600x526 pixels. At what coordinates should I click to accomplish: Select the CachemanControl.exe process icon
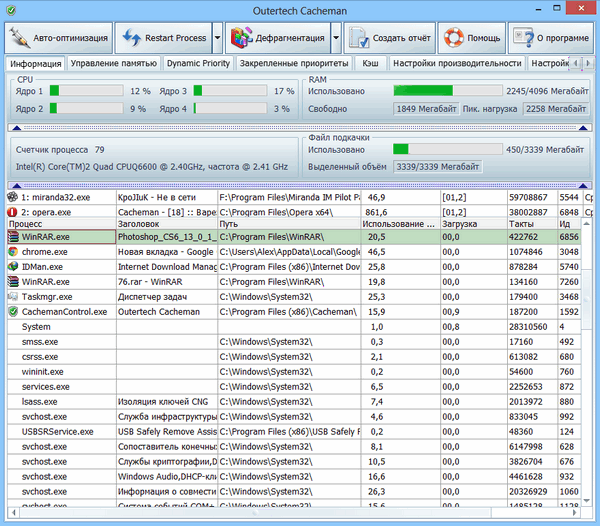pos(13,312)
